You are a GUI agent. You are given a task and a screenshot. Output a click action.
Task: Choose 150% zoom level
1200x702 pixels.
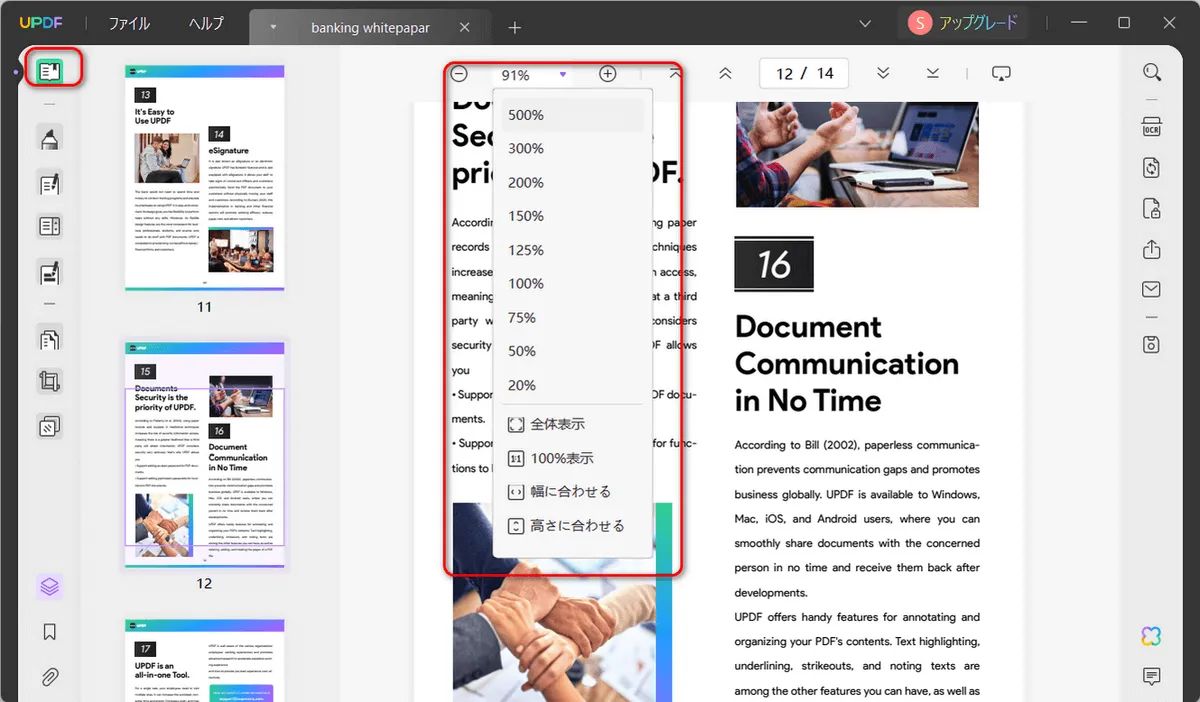tap(573, 216)
